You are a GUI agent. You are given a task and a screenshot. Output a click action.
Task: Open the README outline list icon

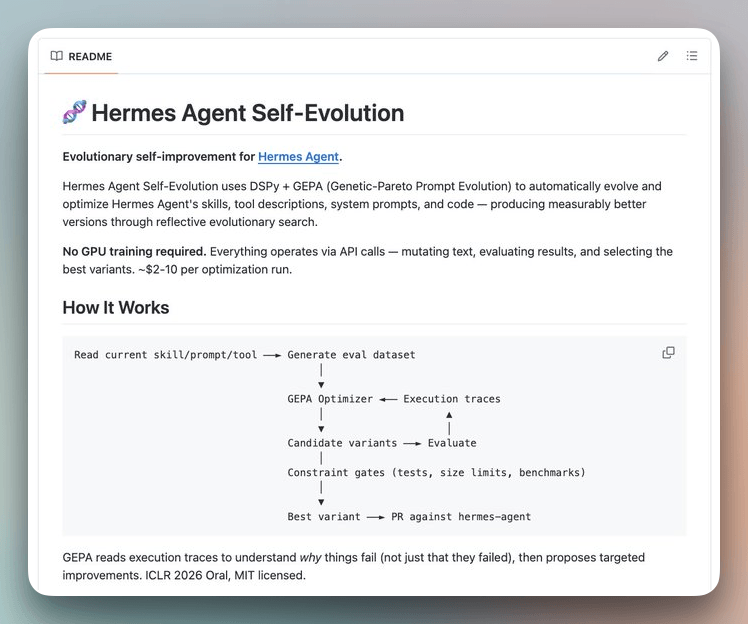click(x=692, y=56)
